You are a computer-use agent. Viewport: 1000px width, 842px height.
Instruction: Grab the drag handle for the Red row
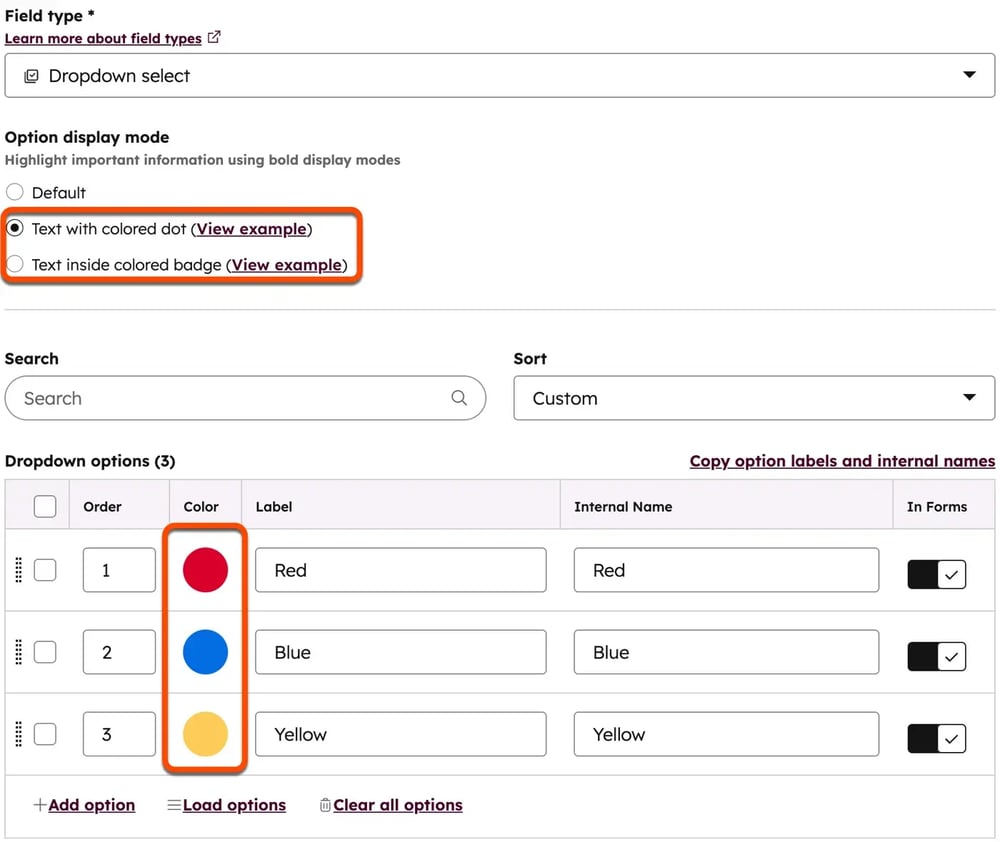point(18,570)
